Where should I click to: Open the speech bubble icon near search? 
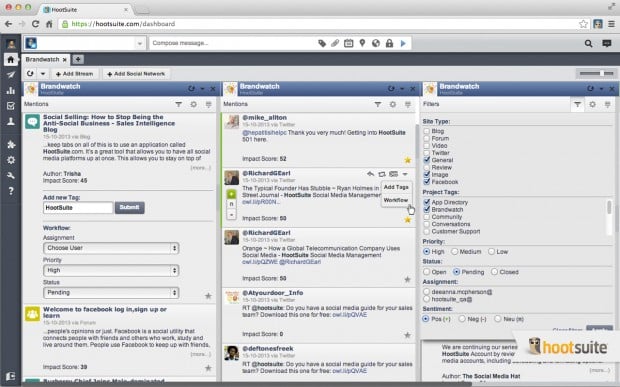[x=607, y=43]
